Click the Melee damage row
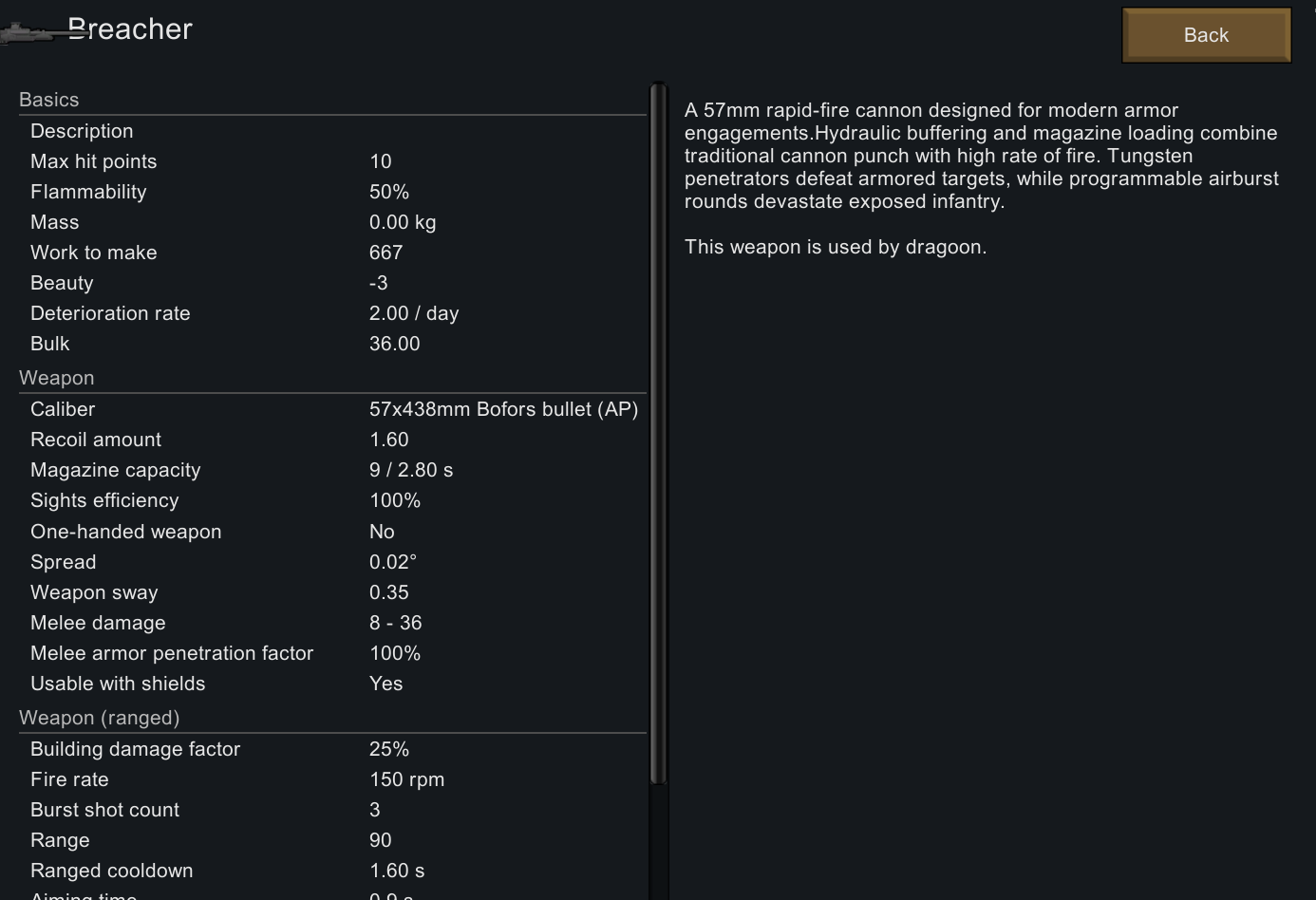 coord(332,623)
